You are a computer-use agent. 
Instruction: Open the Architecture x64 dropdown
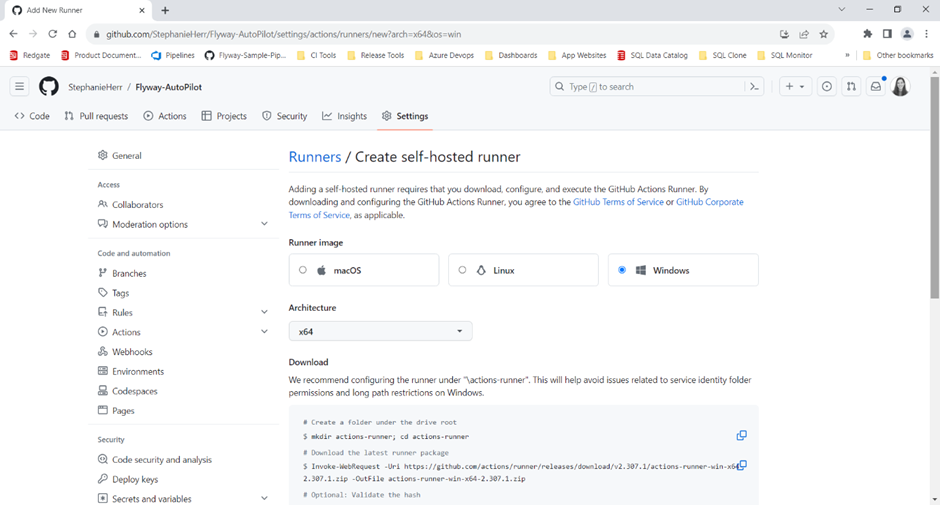point(380,331)
